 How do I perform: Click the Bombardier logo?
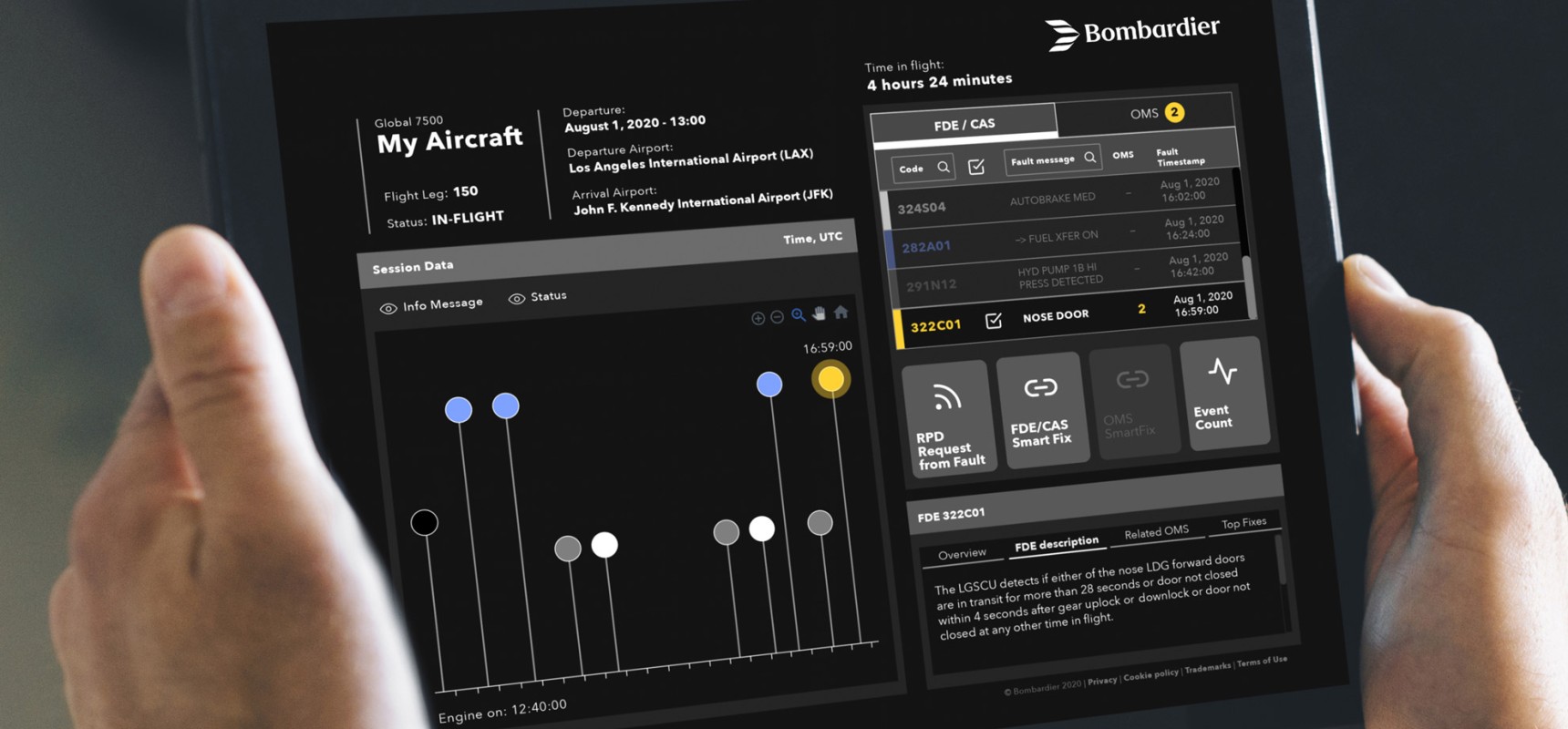click(1131, 33)
